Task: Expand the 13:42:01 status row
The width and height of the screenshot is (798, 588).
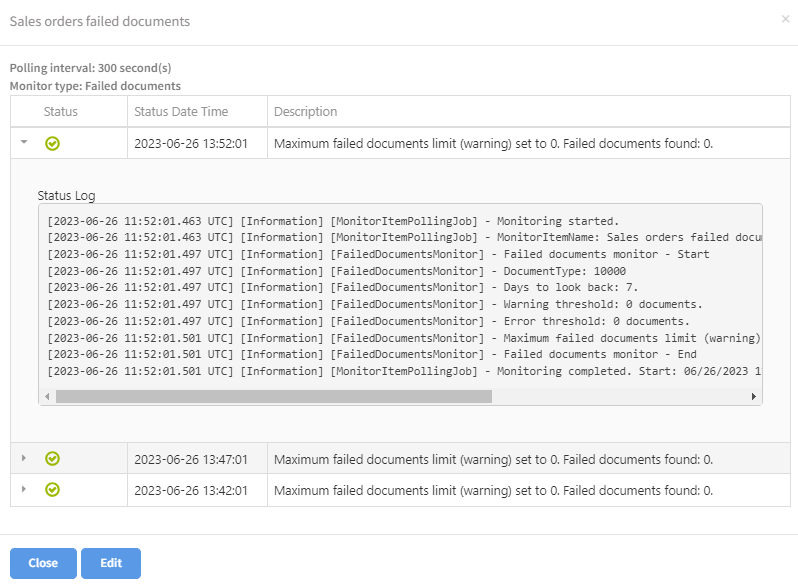Action: pos(23,489)
